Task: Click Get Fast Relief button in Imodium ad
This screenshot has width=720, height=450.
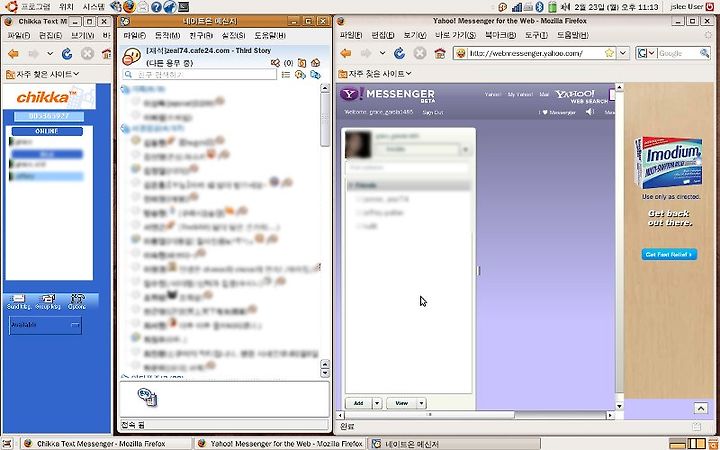Action: (669, 254)
